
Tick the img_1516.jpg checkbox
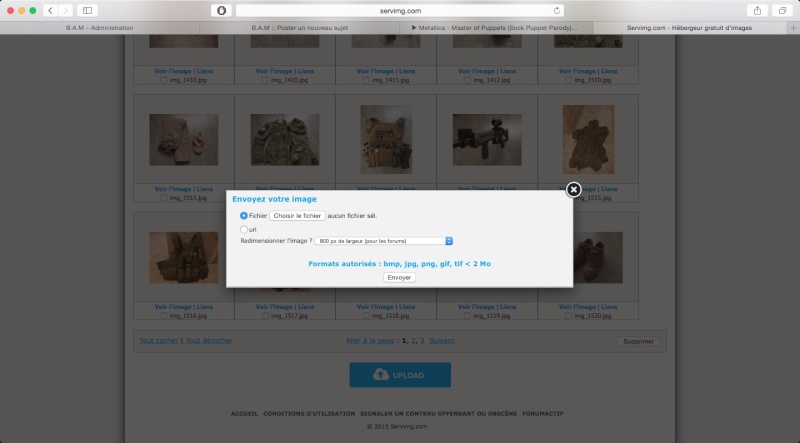coord(164,316)
